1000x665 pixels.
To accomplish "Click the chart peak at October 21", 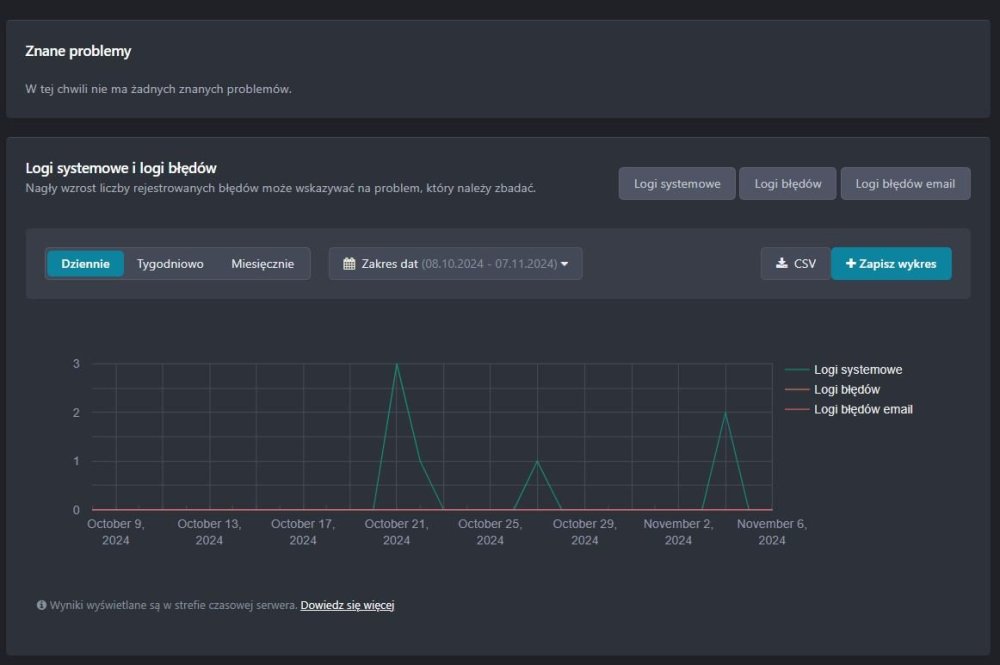I will pyautogui.click(x=397, y=364).
